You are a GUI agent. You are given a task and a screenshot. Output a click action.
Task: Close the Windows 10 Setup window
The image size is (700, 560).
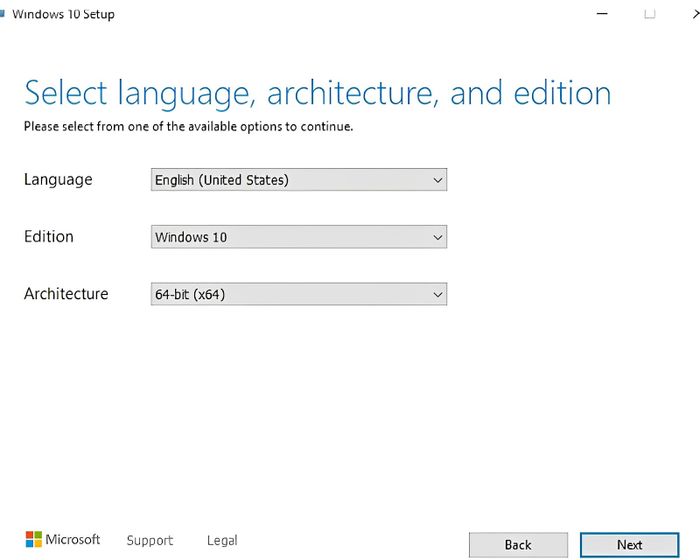tap(696, 14)
